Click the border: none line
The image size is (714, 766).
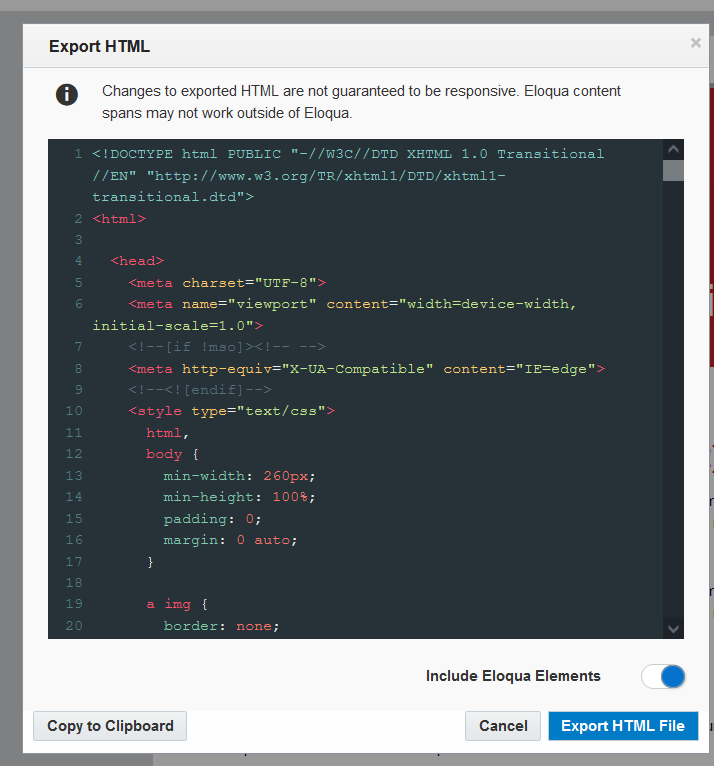pos(222,626)
